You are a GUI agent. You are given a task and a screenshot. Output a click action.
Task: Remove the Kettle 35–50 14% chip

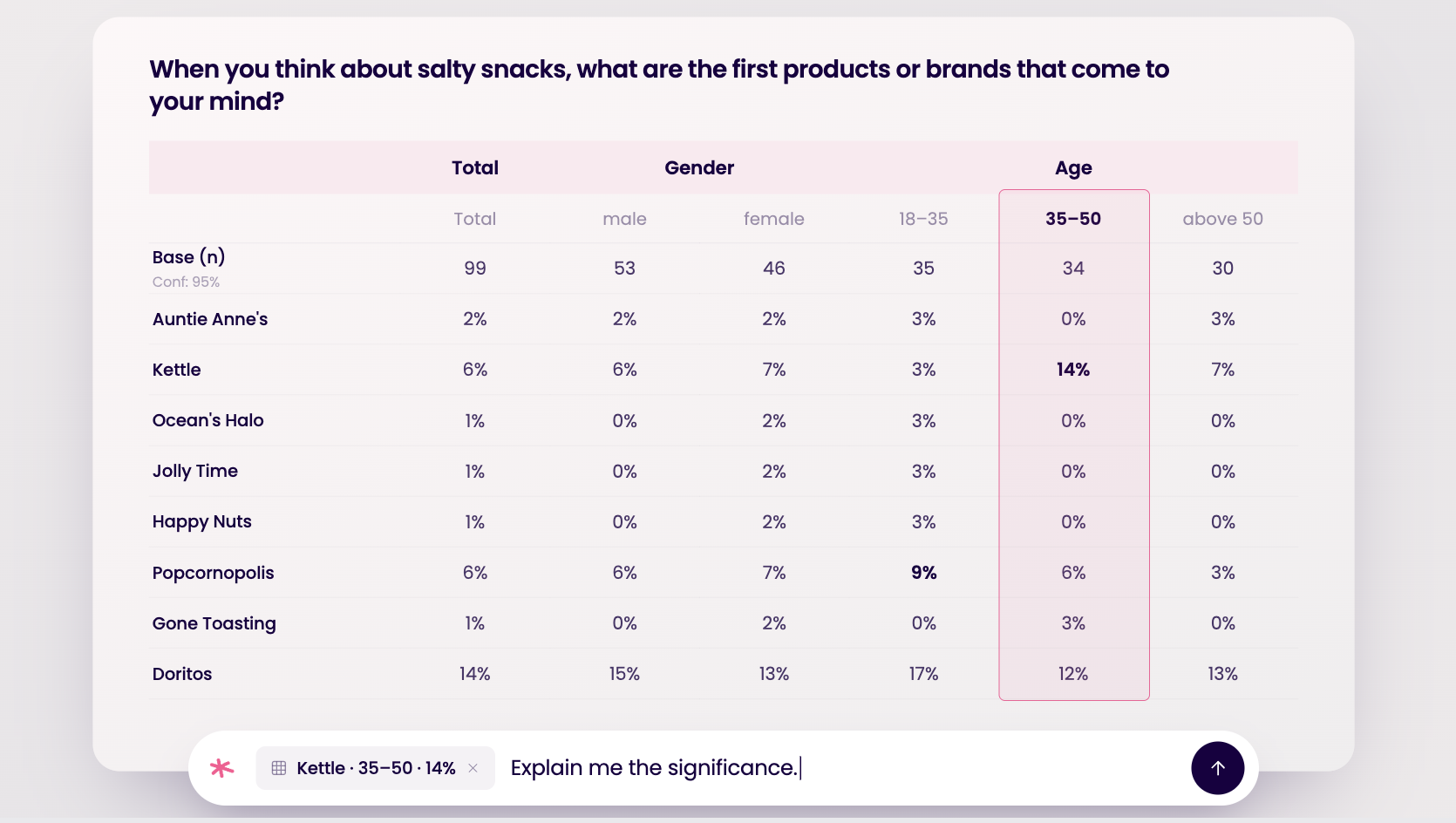pos(473,768)
